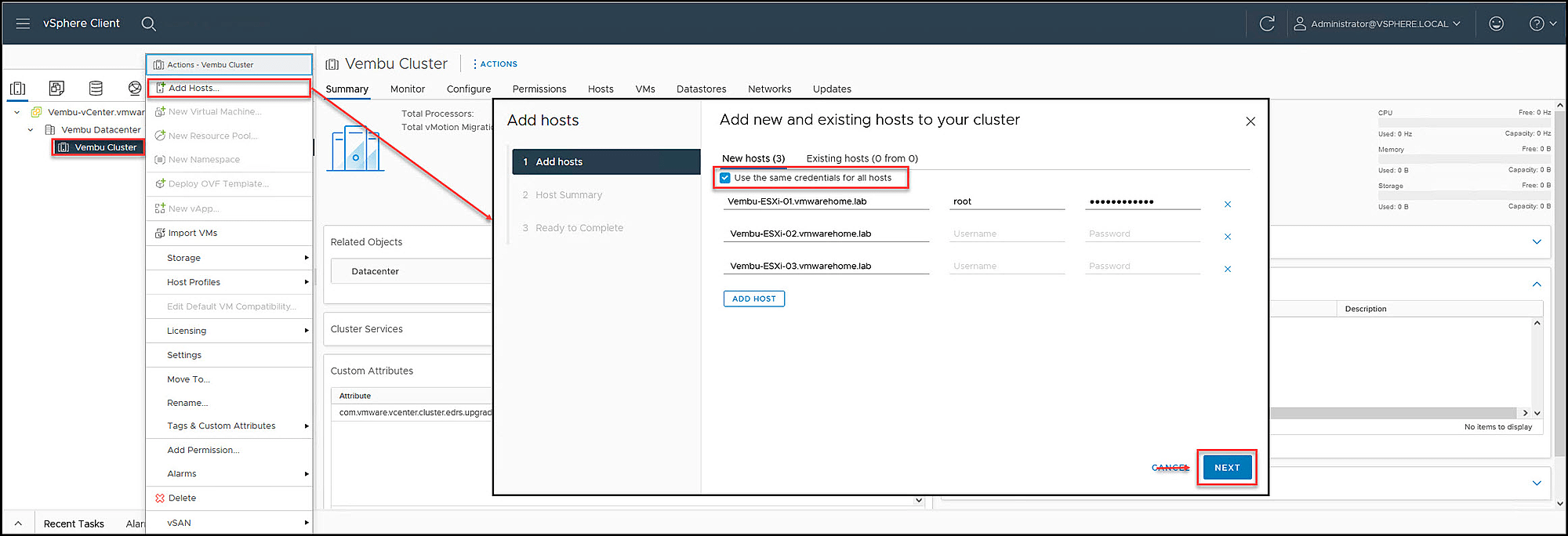Open the ACTIONS link beside cluster title

click(495, 64)
